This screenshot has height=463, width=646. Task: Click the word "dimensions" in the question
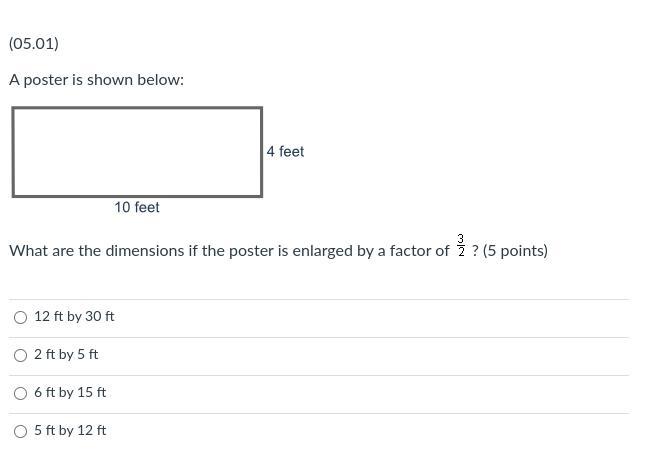(x=139, y=251)
